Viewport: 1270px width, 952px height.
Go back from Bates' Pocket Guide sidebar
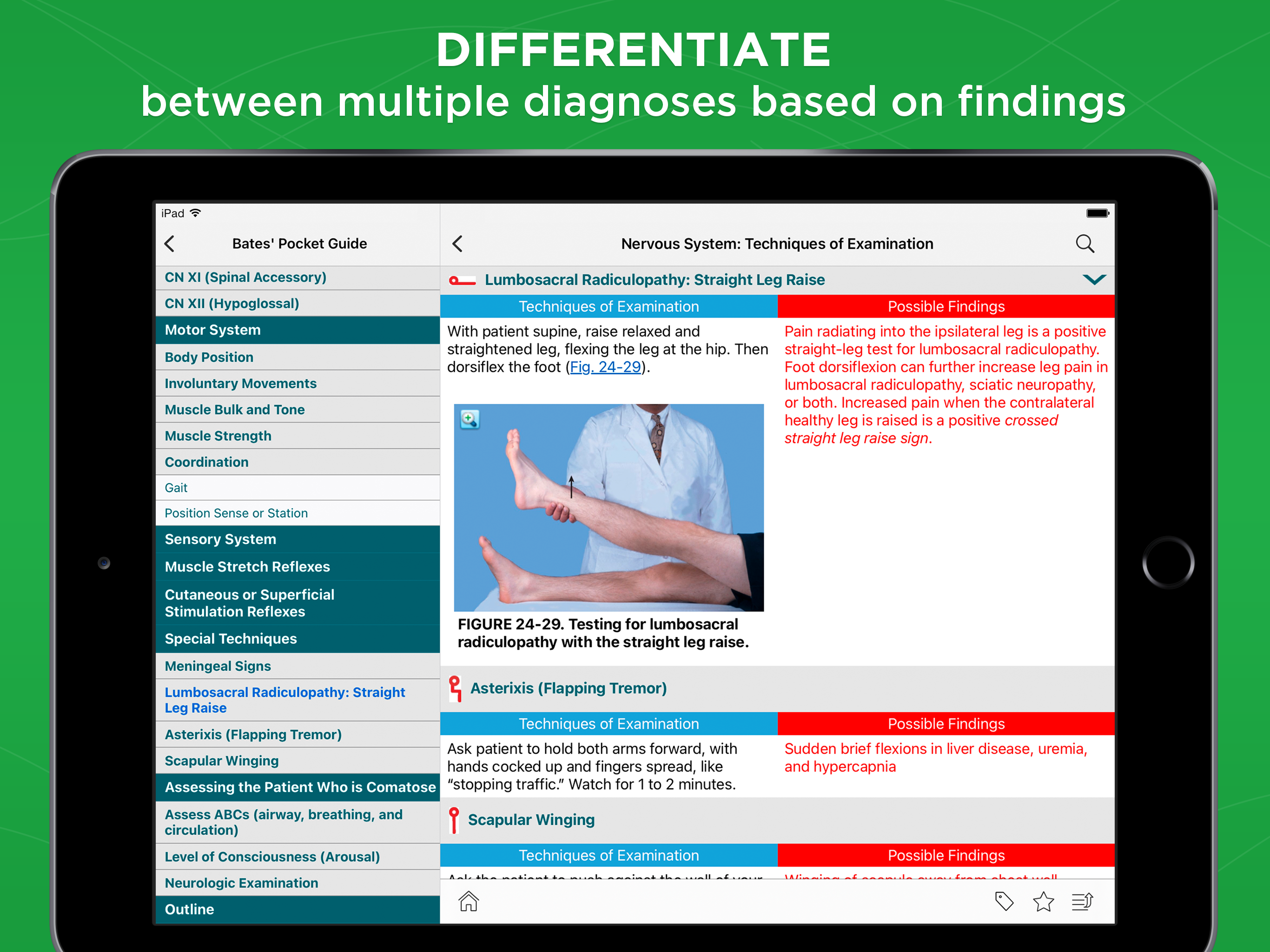170,244
